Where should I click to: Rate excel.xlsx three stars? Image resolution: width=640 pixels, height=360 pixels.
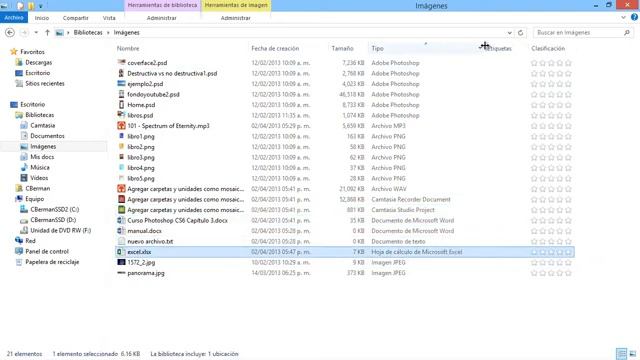(x=551, y=252)
